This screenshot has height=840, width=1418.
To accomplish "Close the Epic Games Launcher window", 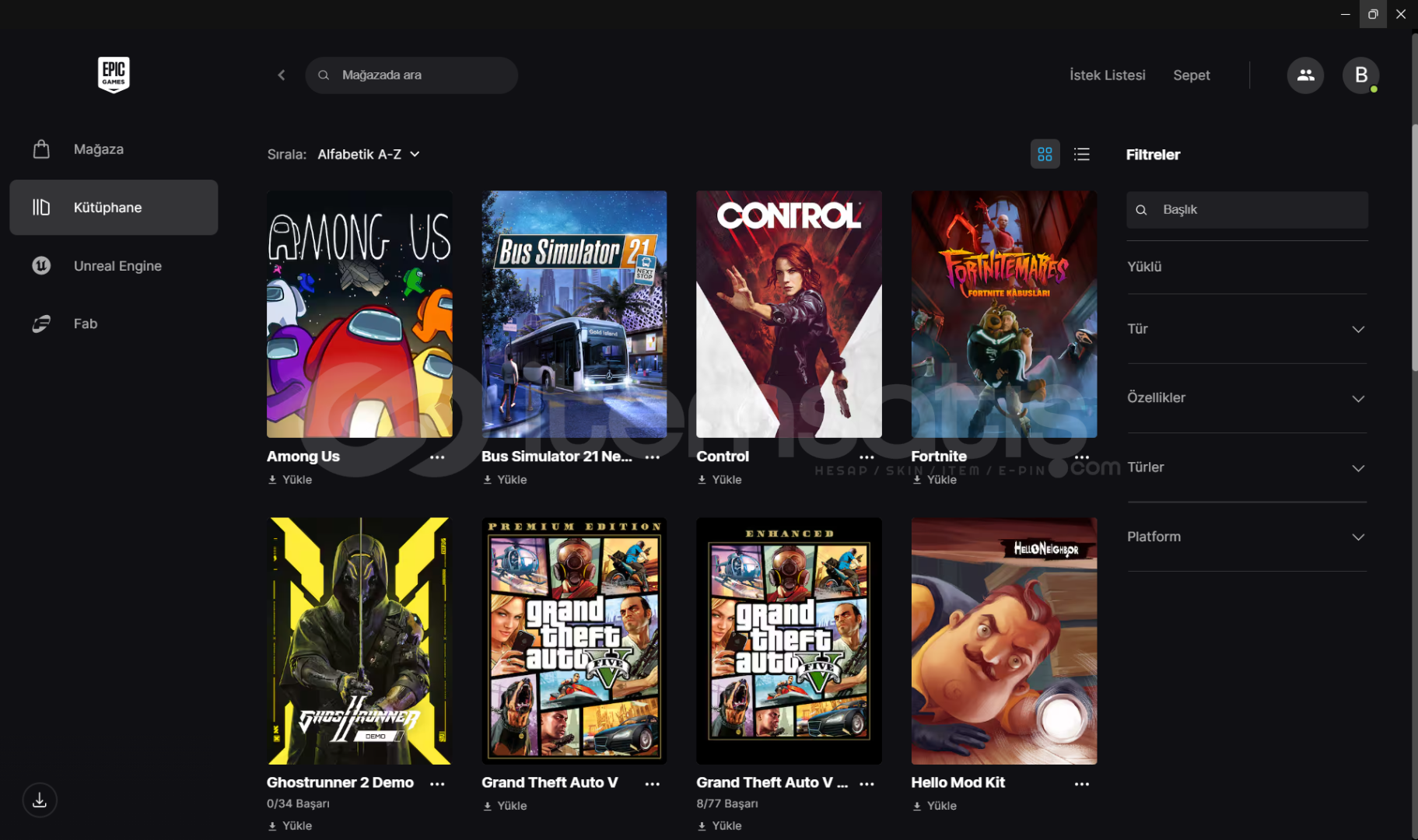I will point(1401,14).
